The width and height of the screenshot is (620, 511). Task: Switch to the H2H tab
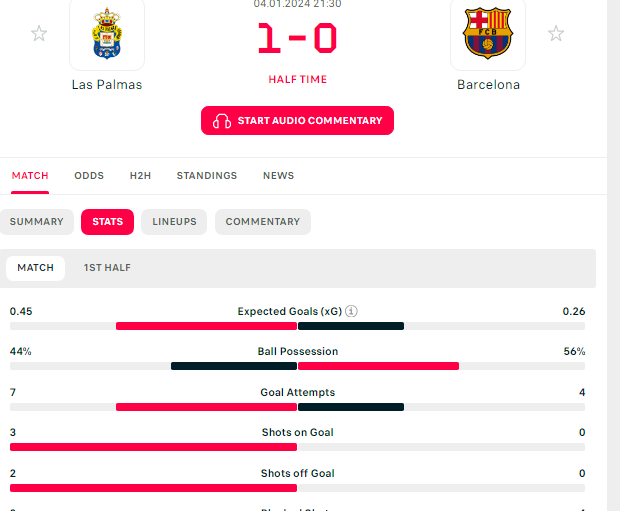140,176
